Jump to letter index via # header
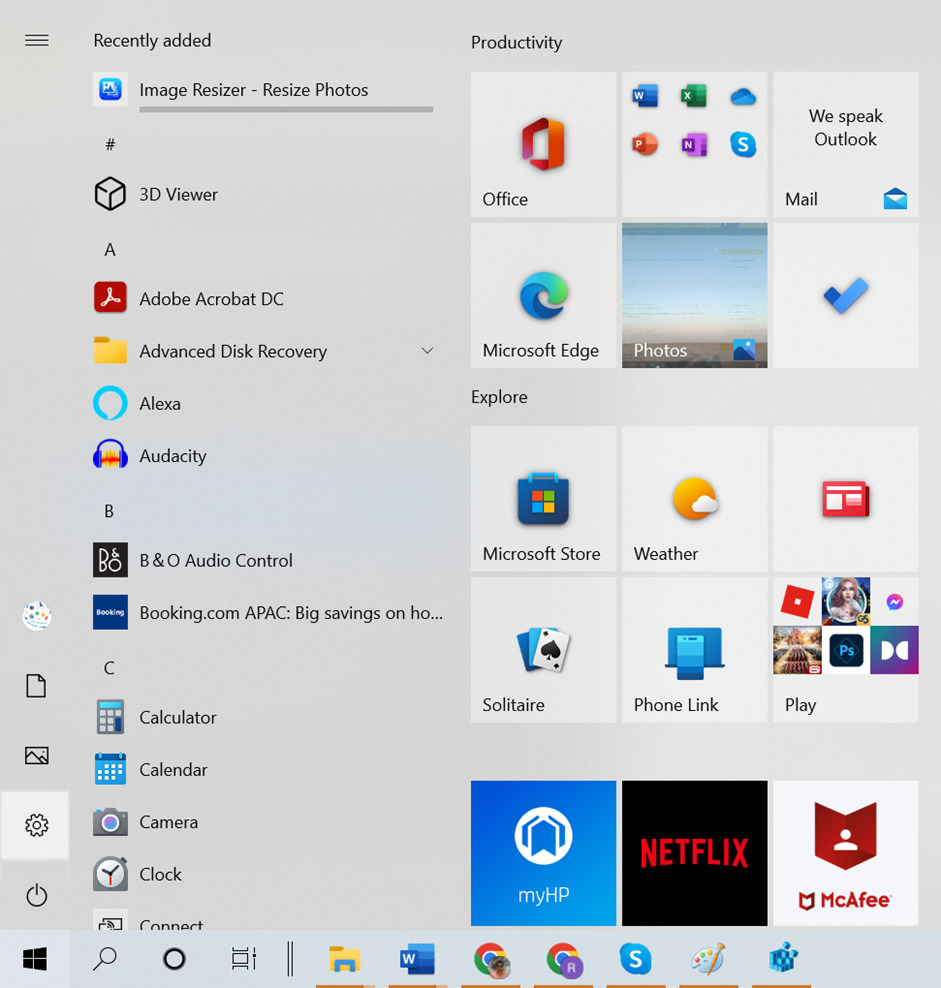Image resolution: width=941 pixels, height=988 pixels. [110, 145]
